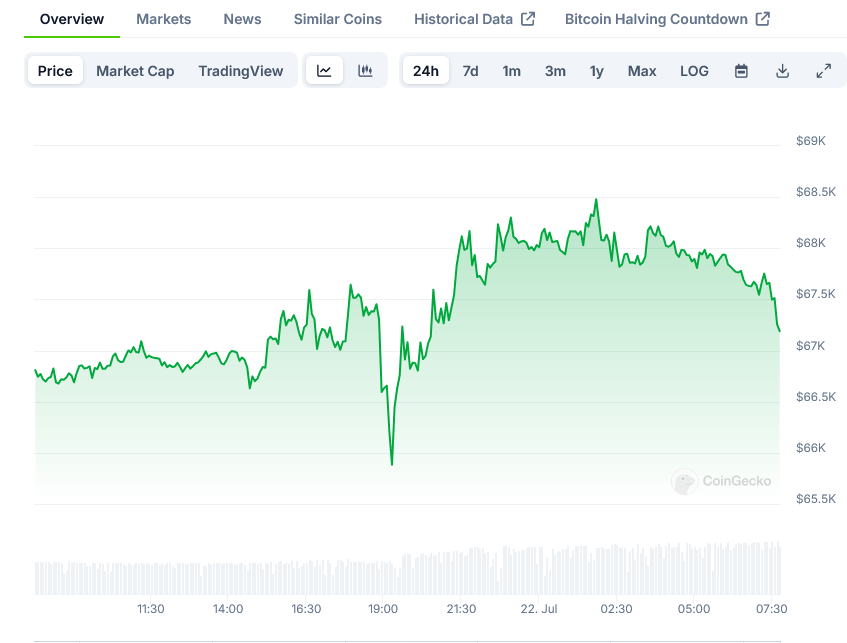The width and height of the screenshot is (847, 643).
Task: Select the 1y time range
Action: (x=596, y=71)
